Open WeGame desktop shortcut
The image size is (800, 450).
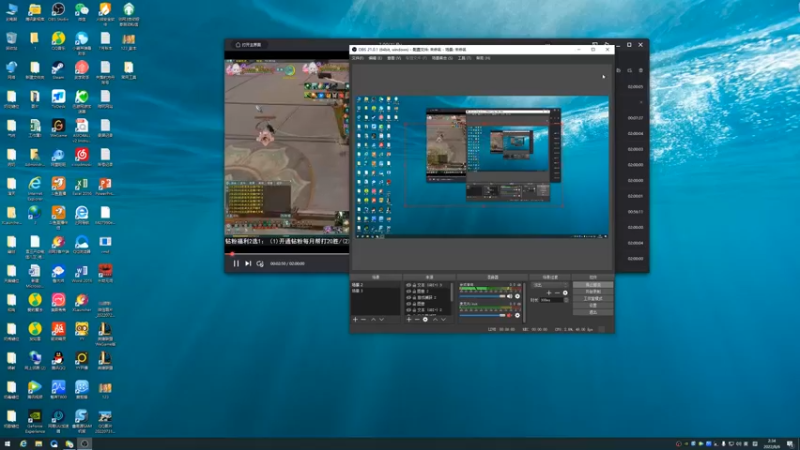pyautogui.click(x=58, y=128)
